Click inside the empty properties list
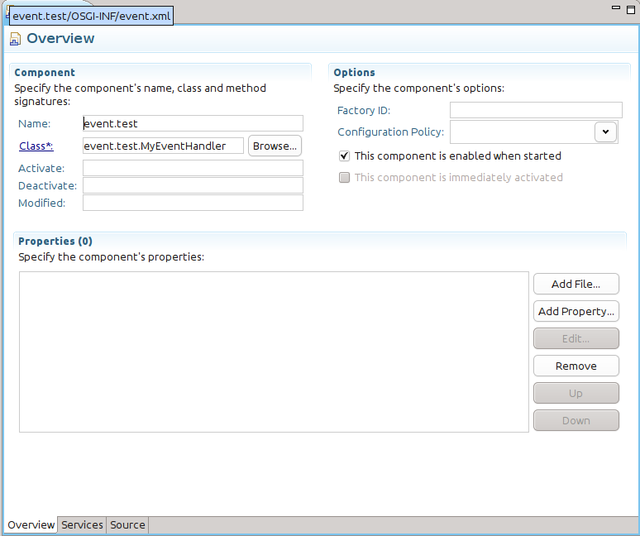Screen dimensions: 640x536 (x=273, y=351)
